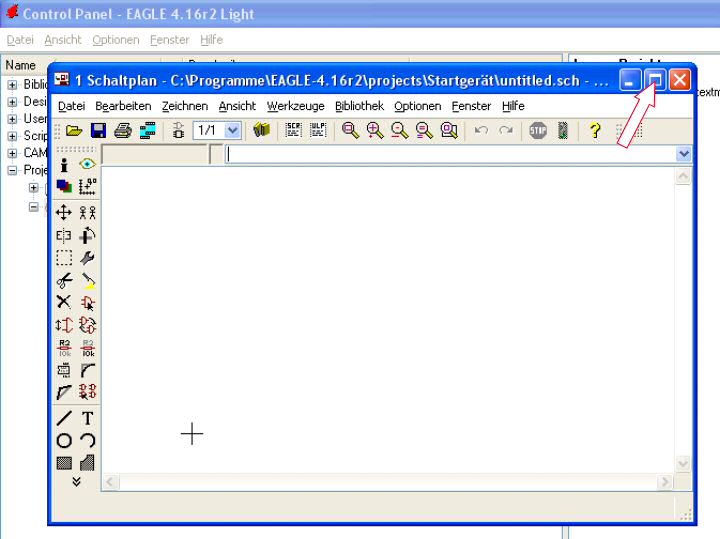Open the command line history dropdown
This screenshot has height=539, width=720.
click(684, 154)
